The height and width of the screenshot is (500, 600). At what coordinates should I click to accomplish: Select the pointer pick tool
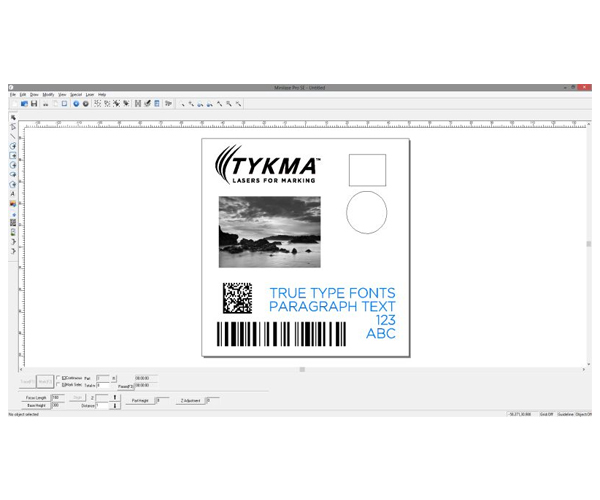coord(13,118)
